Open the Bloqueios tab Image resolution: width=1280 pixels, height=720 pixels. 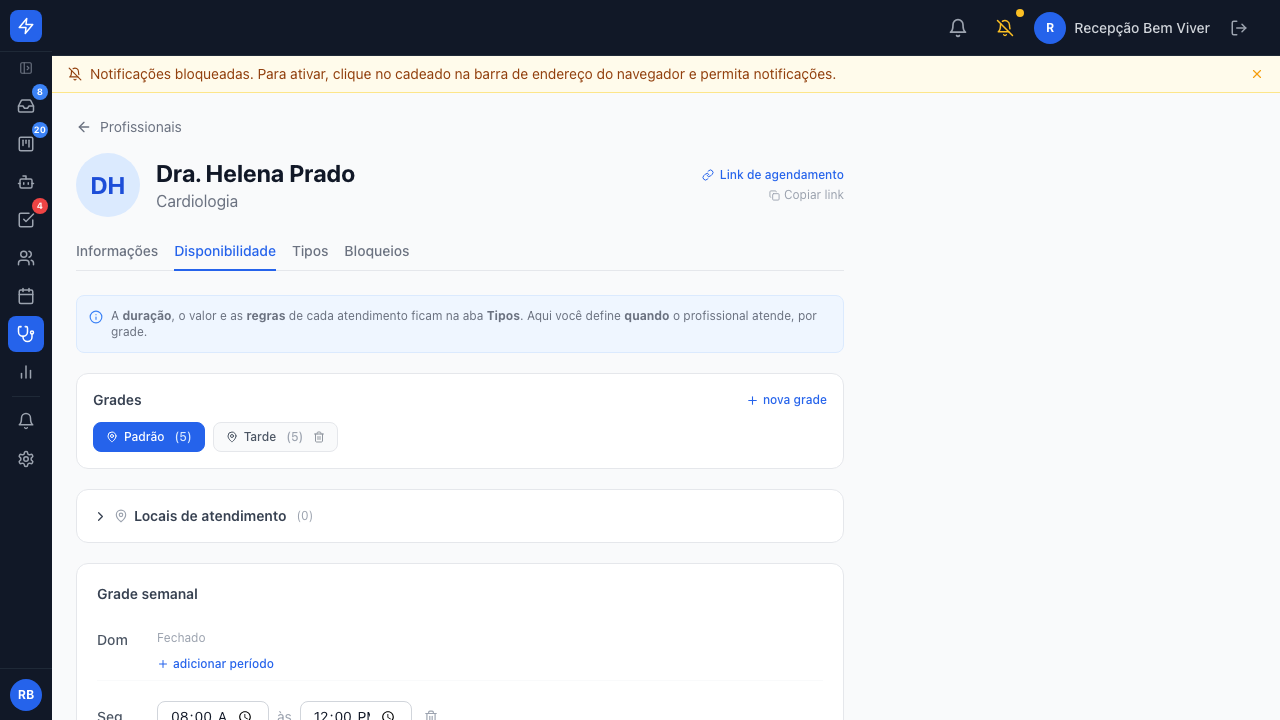point(377,251)
